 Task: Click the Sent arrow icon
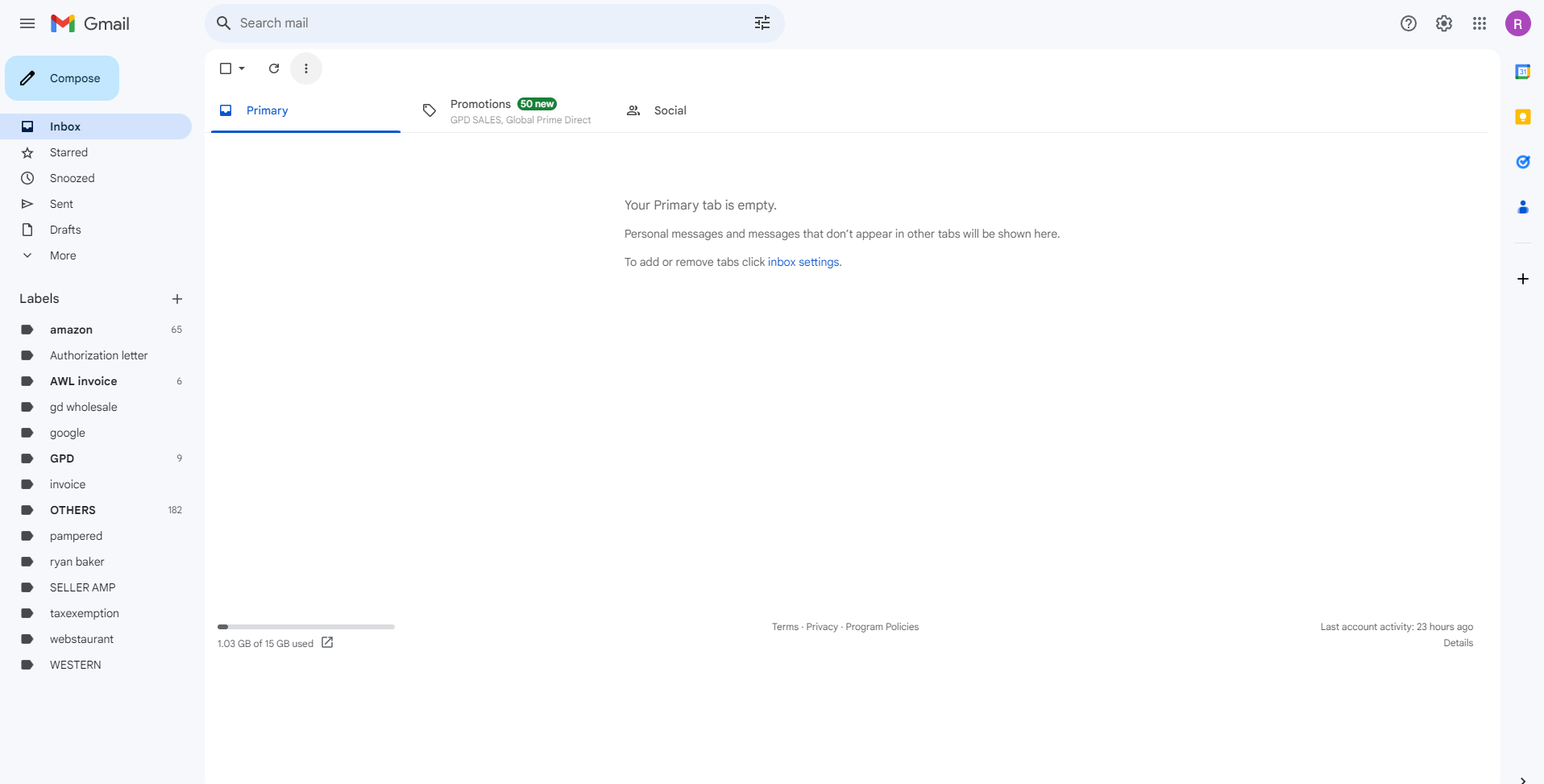(x=27, y=204)
